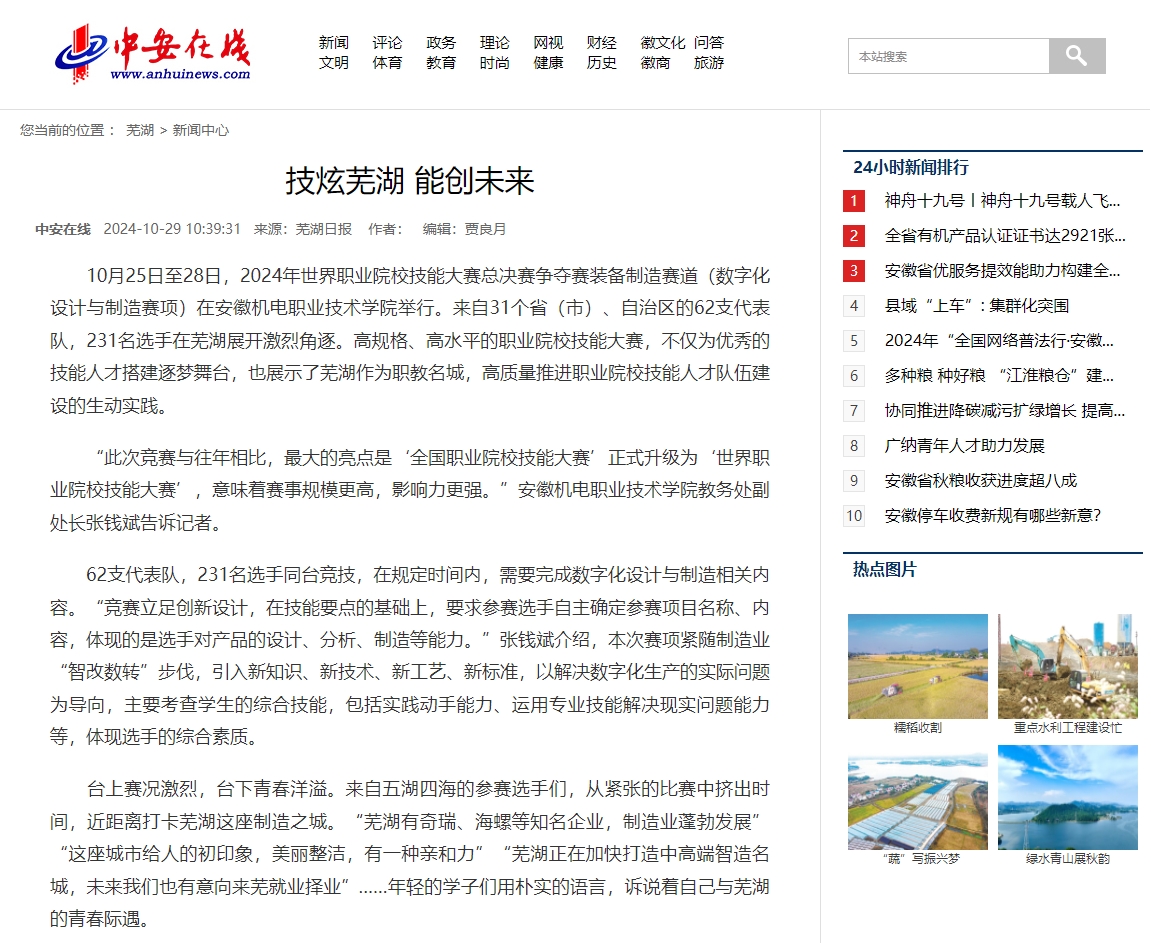Click the magnifier search button
This screenshot has width=1151, height=943.
(1077, 56)
